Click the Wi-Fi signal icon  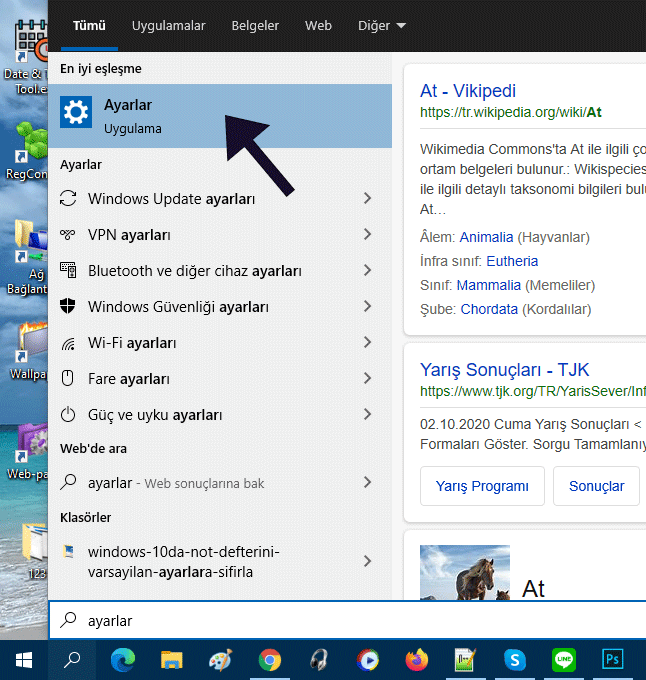[68, 343]
